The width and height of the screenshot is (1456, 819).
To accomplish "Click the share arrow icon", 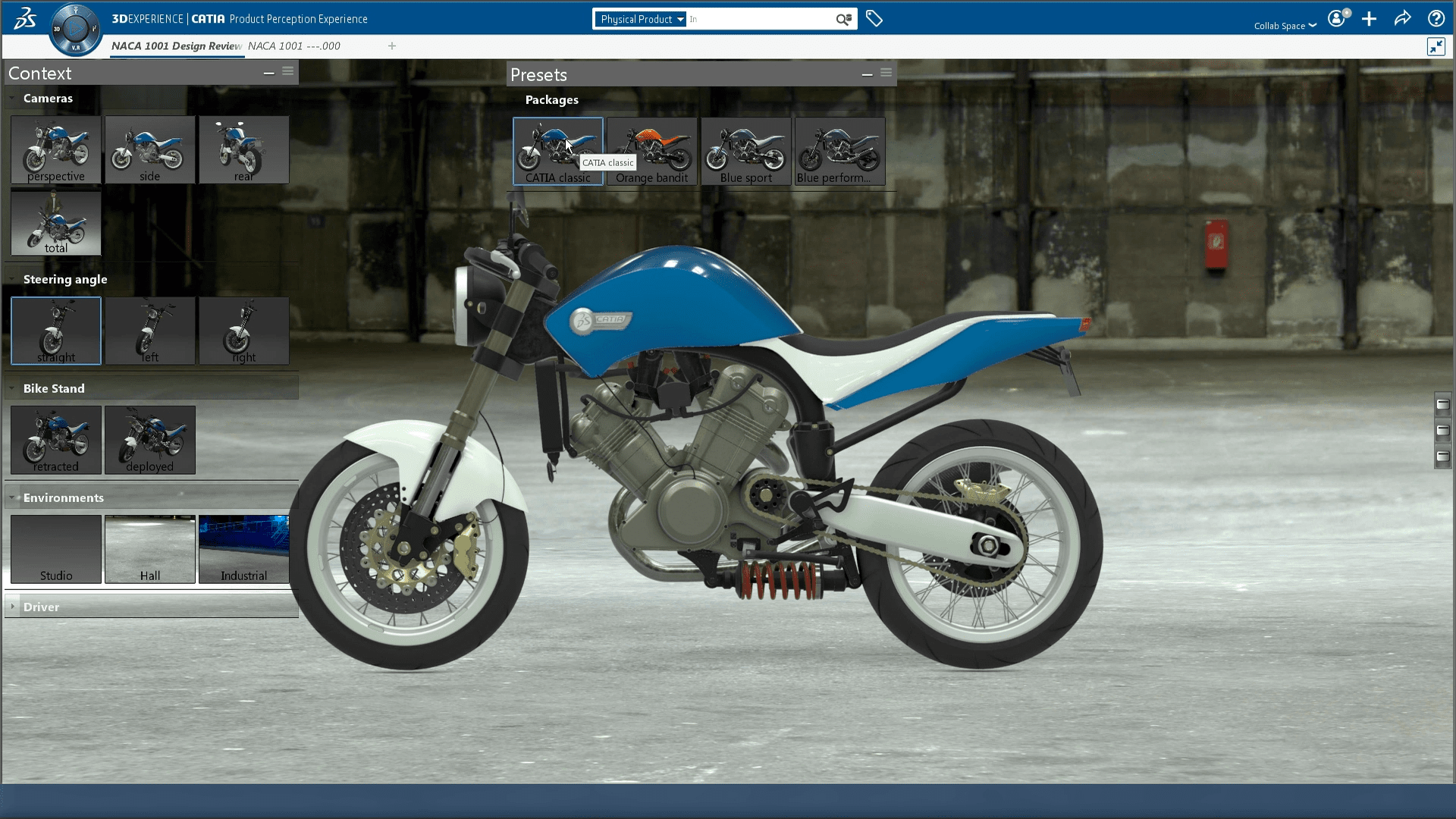I will click(x=1402, y=19).
